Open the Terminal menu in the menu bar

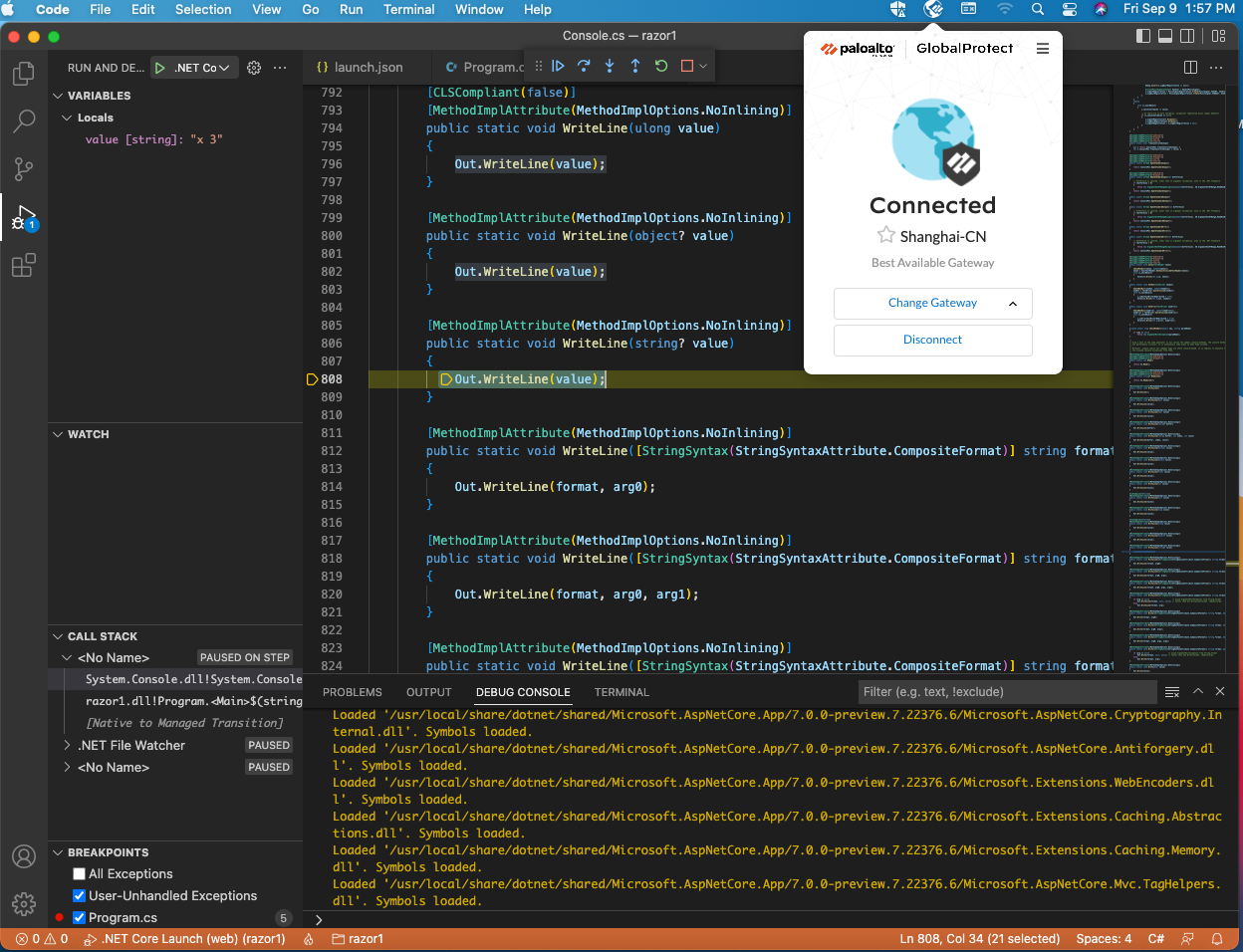click(408, 10)
